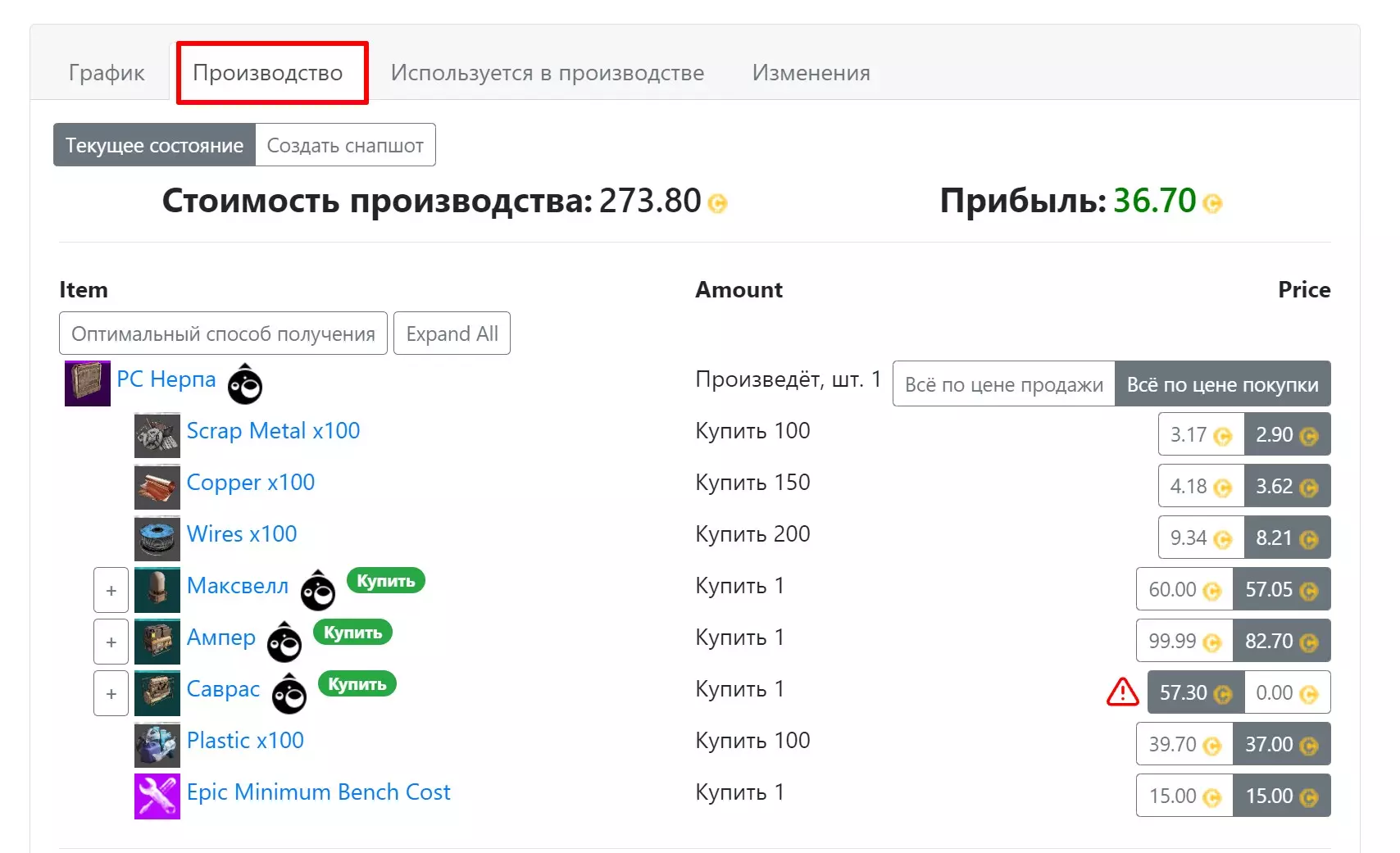Open the Epic Minimum Bench Cost link

tap(319, 792)
